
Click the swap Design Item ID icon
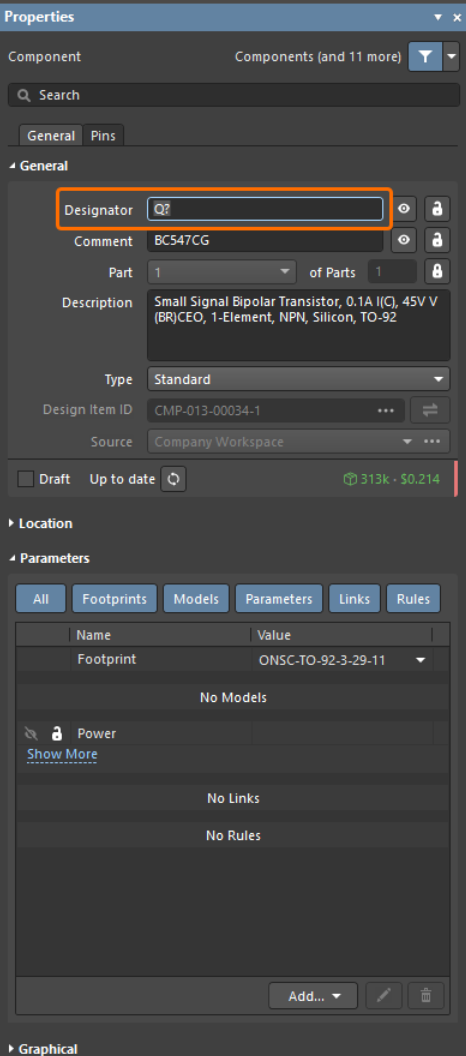point(430,410)
